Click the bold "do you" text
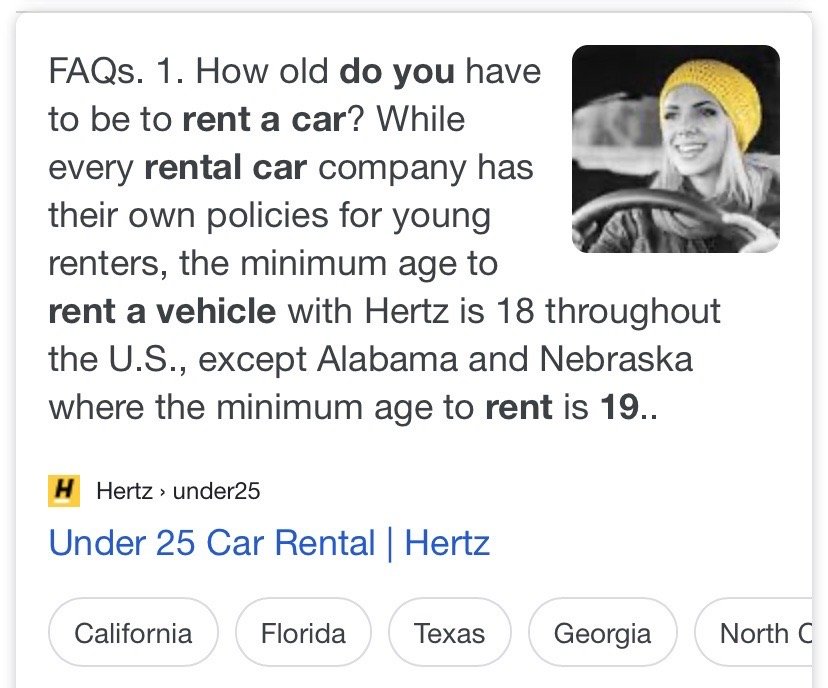Screen dimensions: 828x688 397,71
